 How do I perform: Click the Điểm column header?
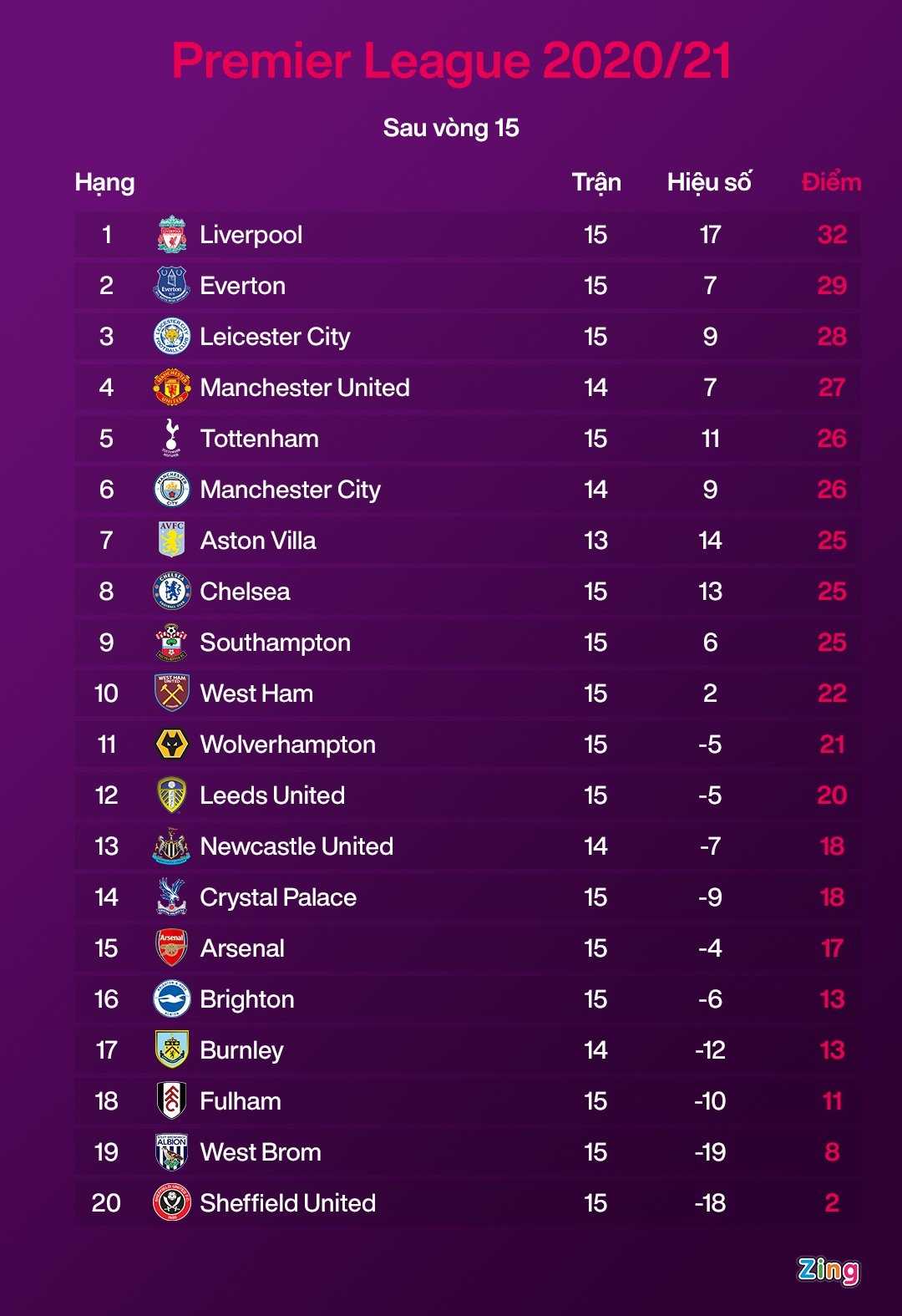(x=831, y=182)
